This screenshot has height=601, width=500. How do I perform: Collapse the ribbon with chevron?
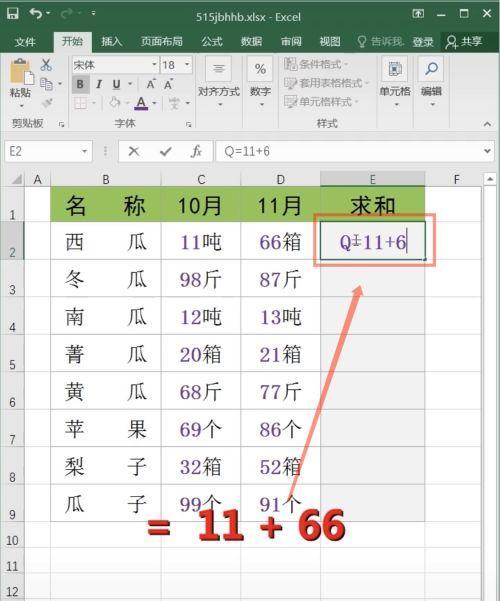[x=487, y=124]
